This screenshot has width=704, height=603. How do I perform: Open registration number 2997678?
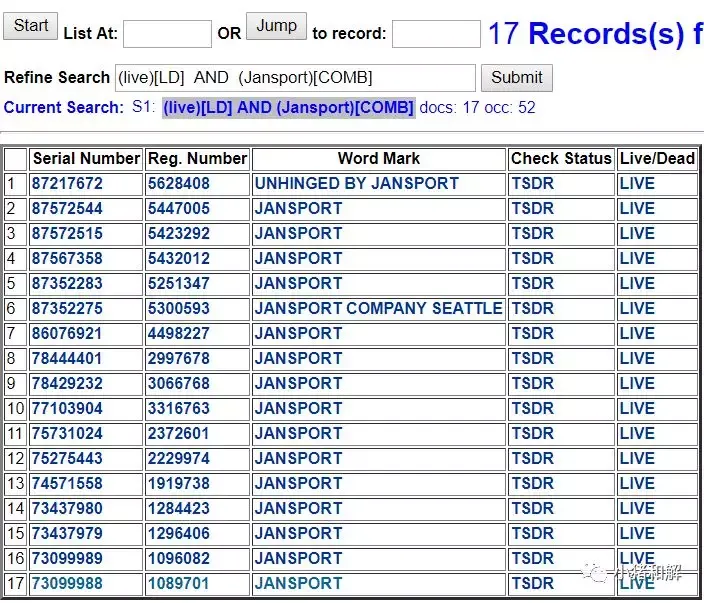179,359
